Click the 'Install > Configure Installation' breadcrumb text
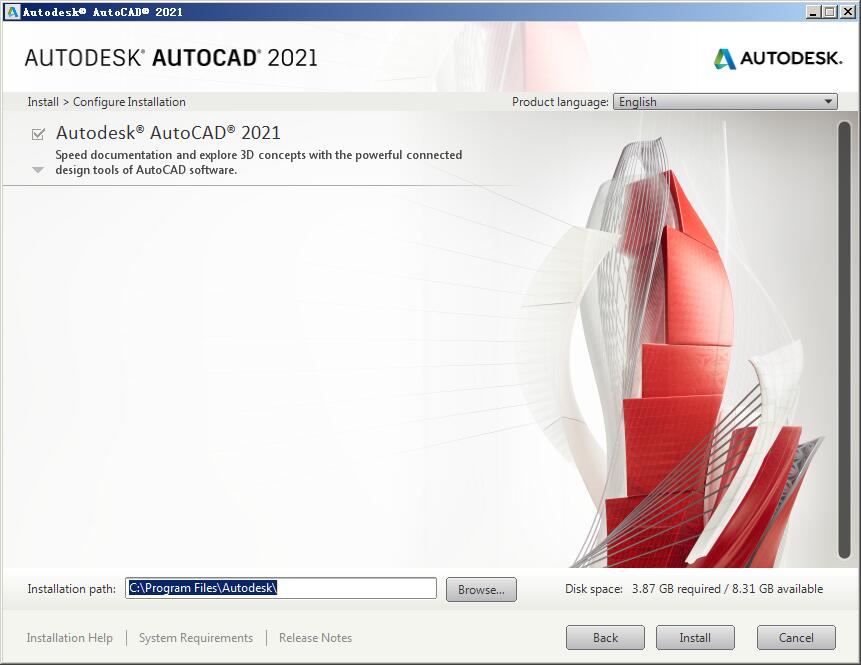This screenshot has width=861, height=665. [x=107, y=102]
